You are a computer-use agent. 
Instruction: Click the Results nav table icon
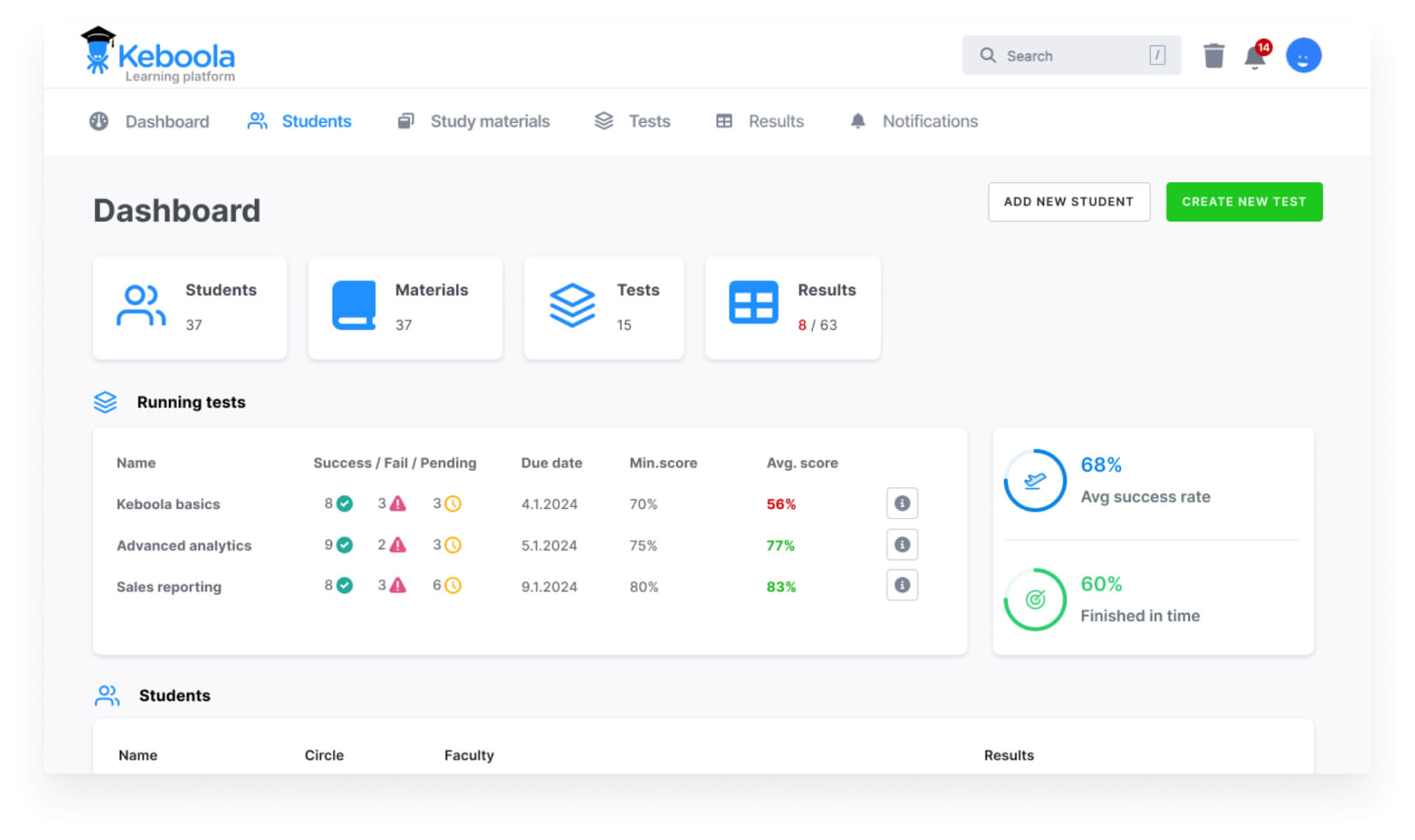coord(724,121)
